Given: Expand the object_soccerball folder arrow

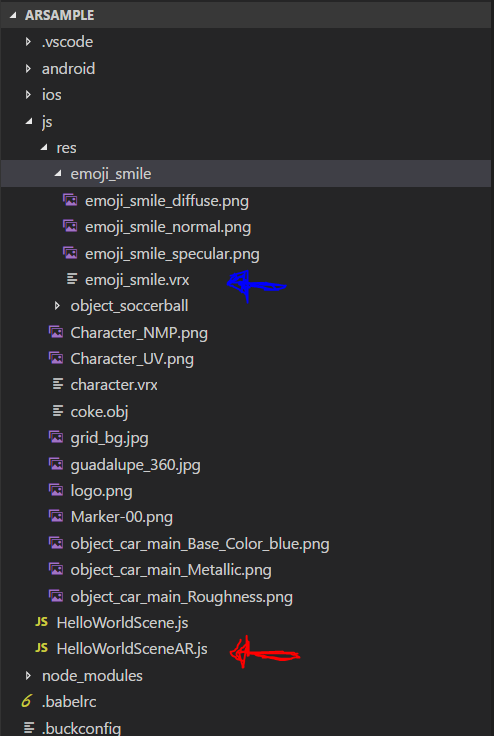Looking at the screenshot, I should pyautogui.click(x=57, y=306).
